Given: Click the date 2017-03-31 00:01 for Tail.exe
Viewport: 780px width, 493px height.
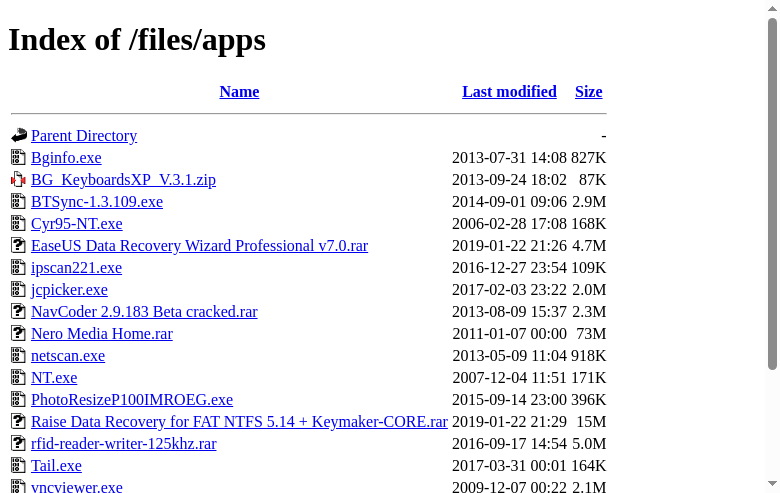Looking at the screenshot, I should (x=509, y=466).
